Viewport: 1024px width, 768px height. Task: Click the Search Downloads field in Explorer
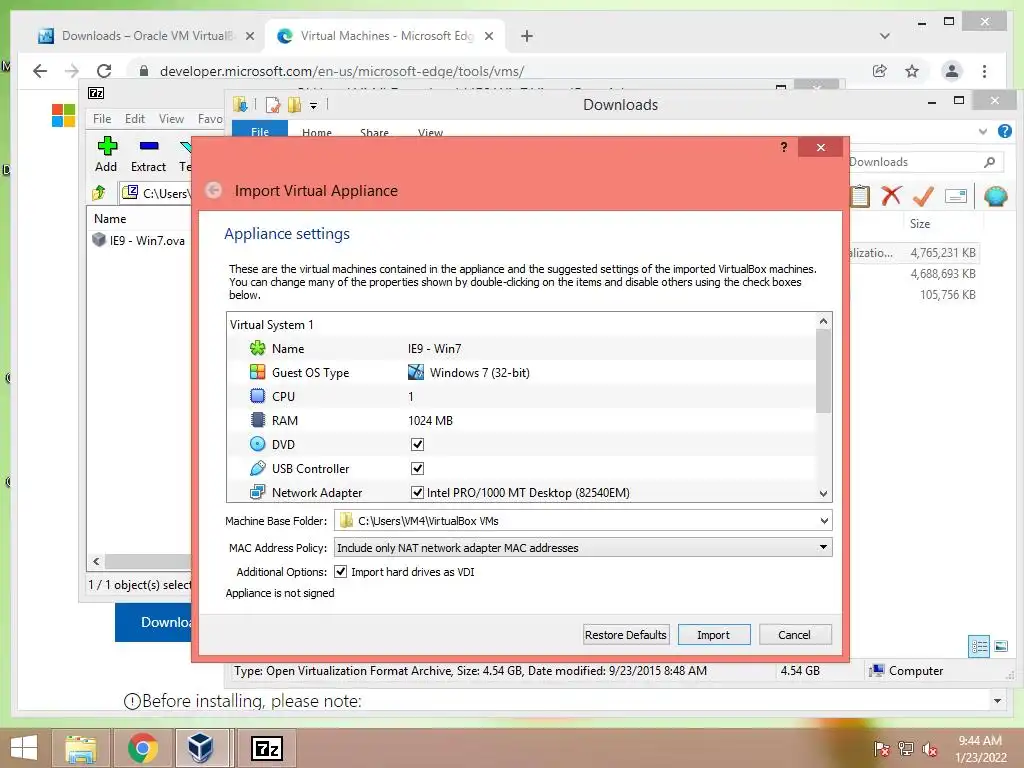click(x=923, y=162)
